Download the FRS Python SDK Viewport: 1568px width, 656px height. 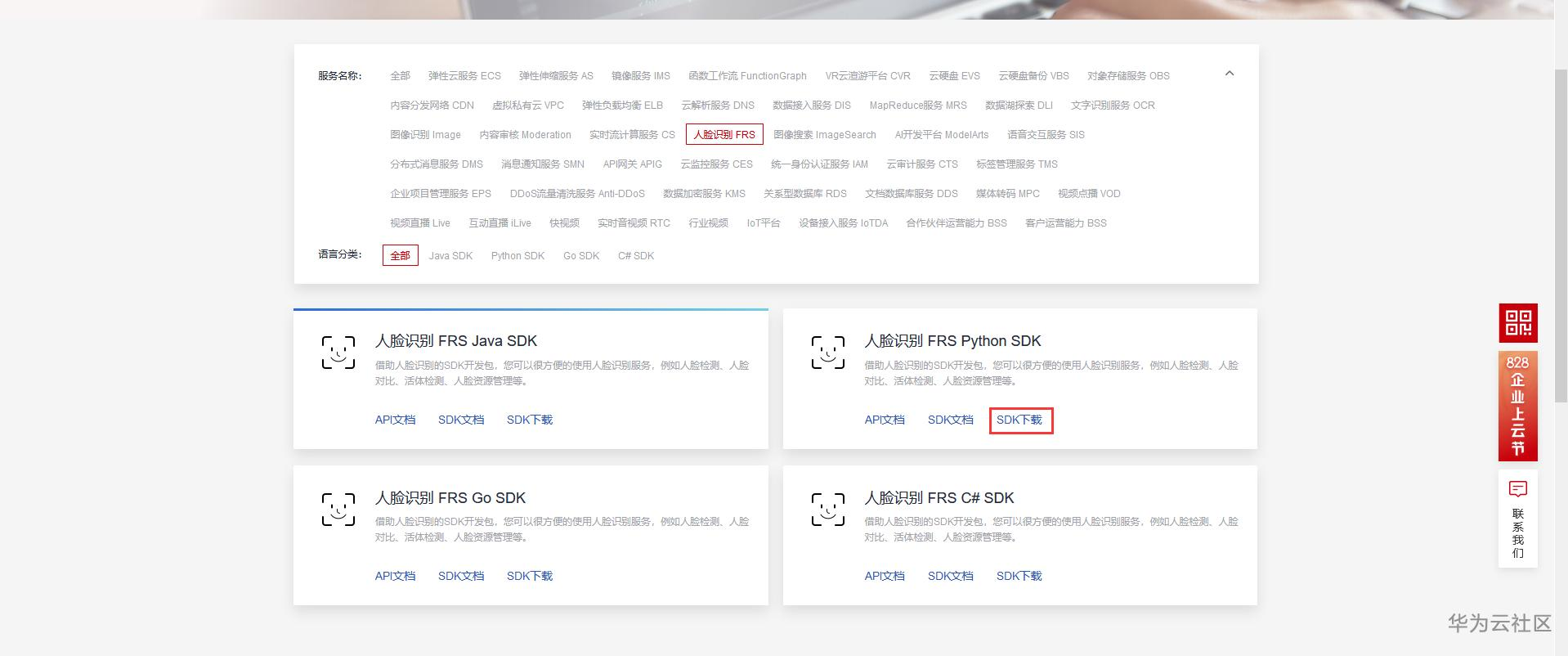(1019, 420)
